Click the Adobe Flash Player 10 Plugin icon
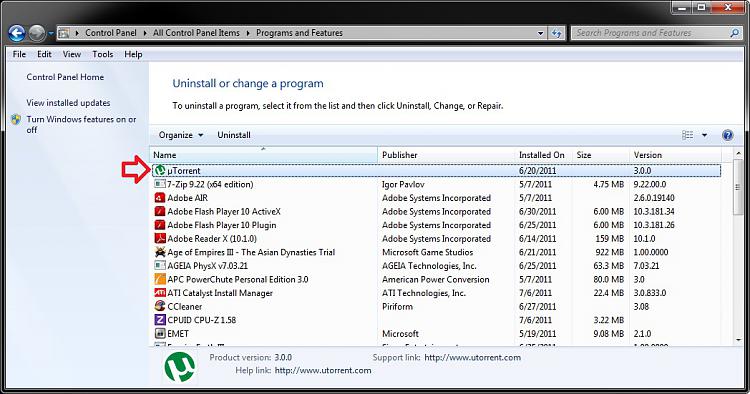The height and width of the screenshot is (394, 750). (x=160, y=225)
